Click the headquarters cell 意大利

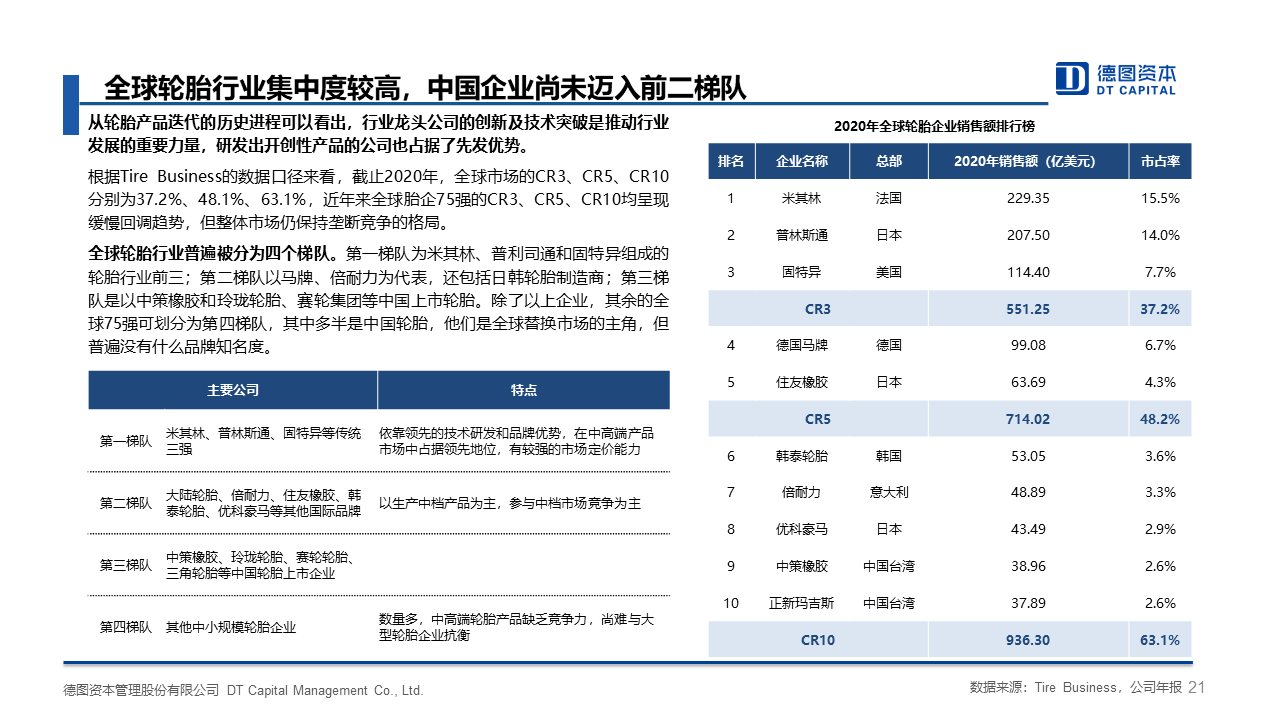(x=888, y=492)
